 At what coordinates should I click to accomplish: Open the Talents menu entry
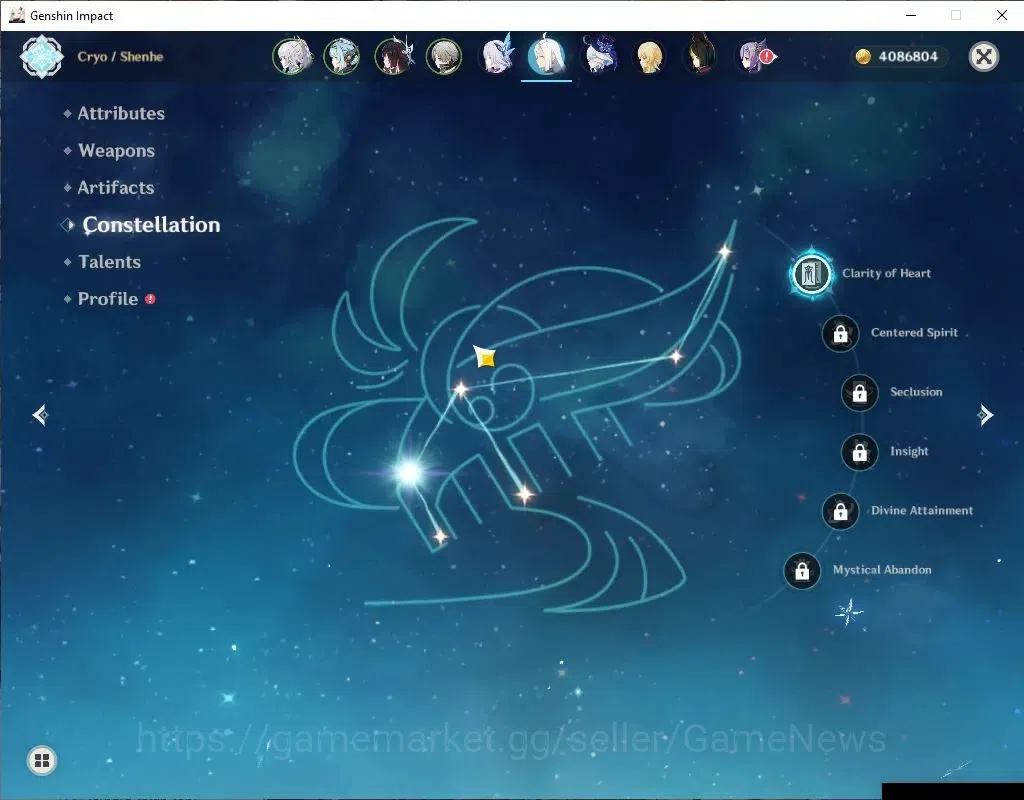tap(109, 262)
